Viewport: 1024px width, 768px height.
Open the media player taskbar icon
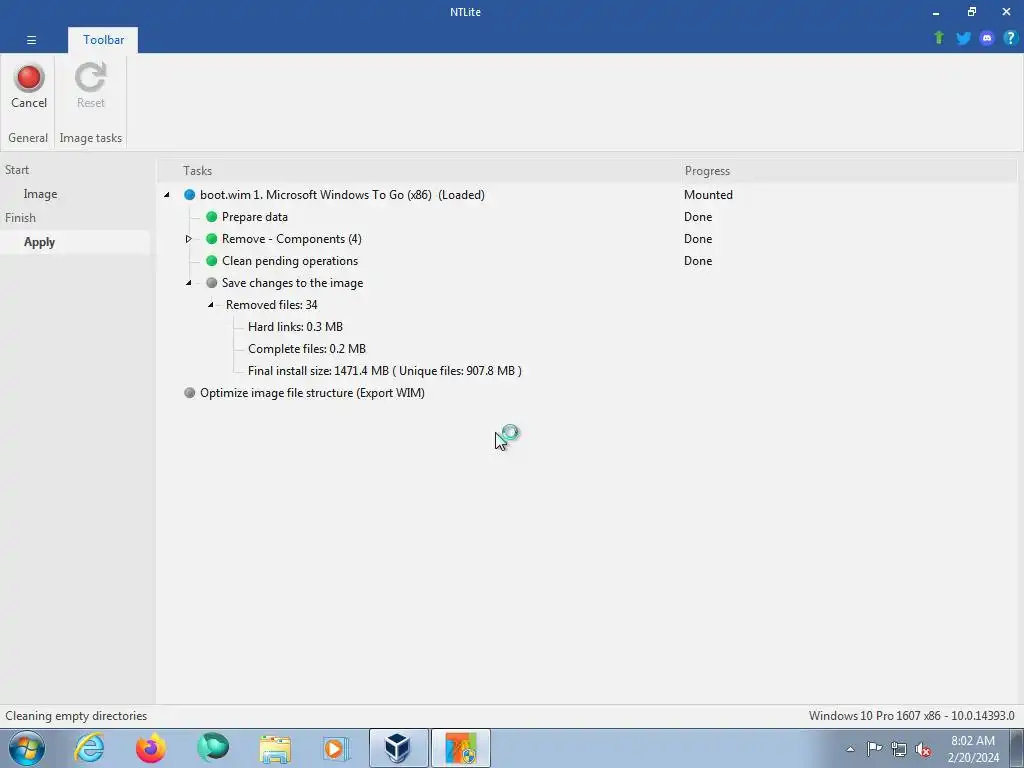pos(336,748)
